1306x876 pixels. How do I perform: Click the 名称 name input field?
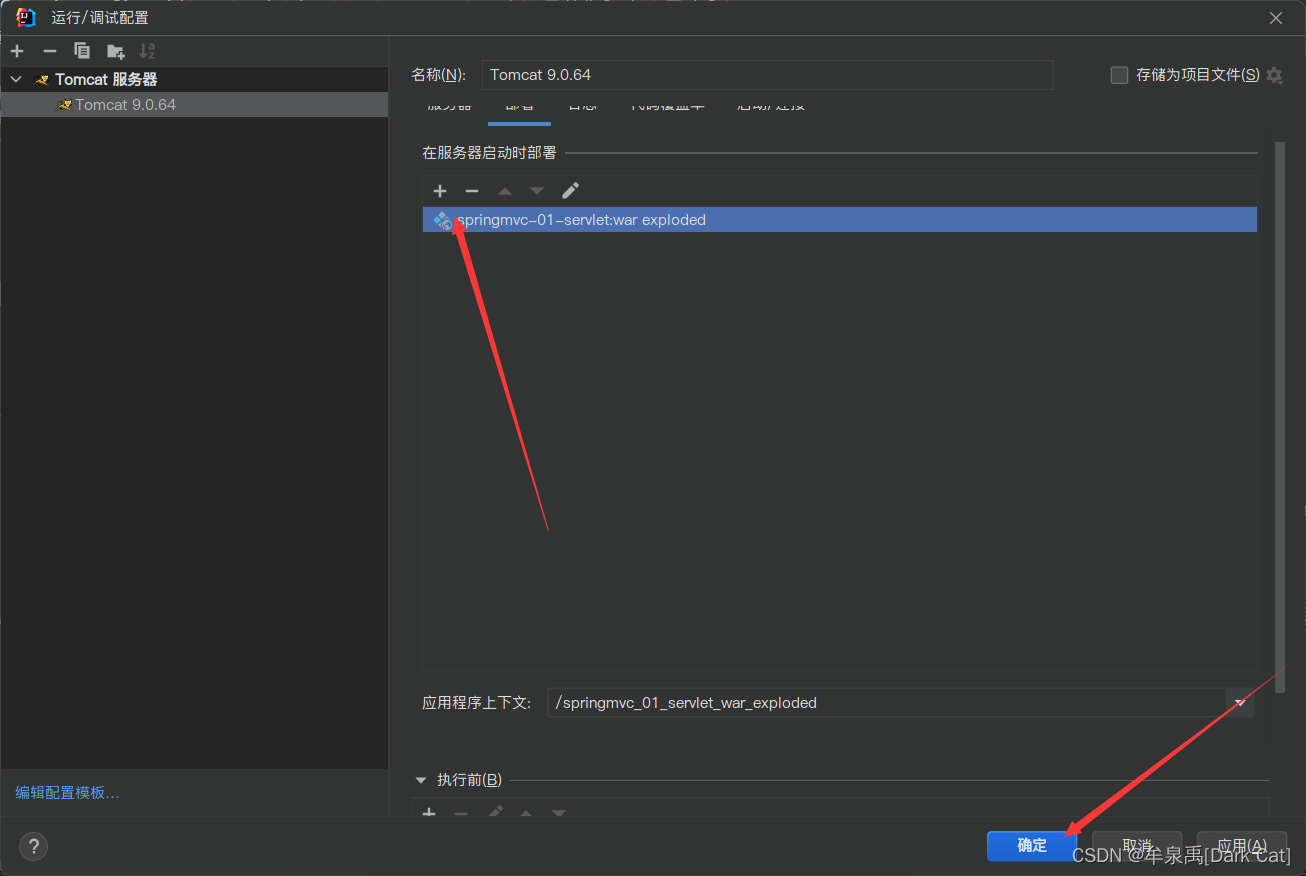[x=767, y=75]
